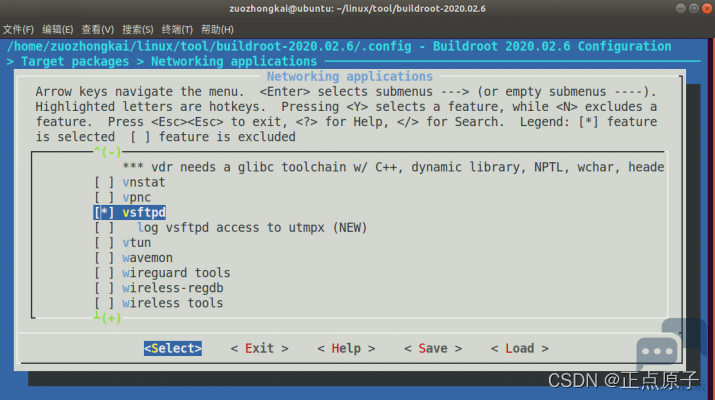715x401 pixels.
Task: Select the wireguard tools label
Action: point(176,273)
